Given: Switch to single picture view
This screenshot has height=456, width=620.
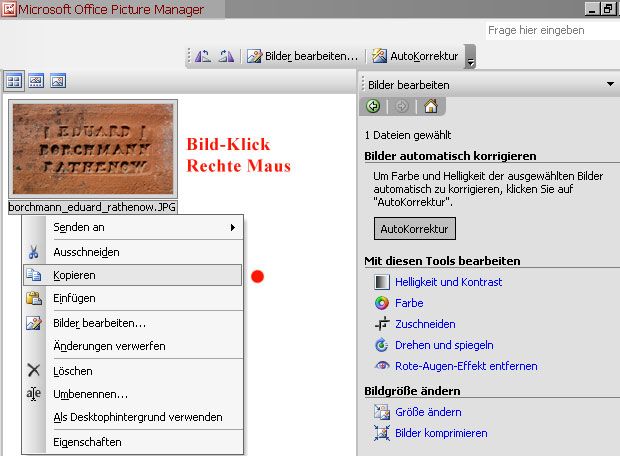Looking at the screenshot, I should coord(58,81).
